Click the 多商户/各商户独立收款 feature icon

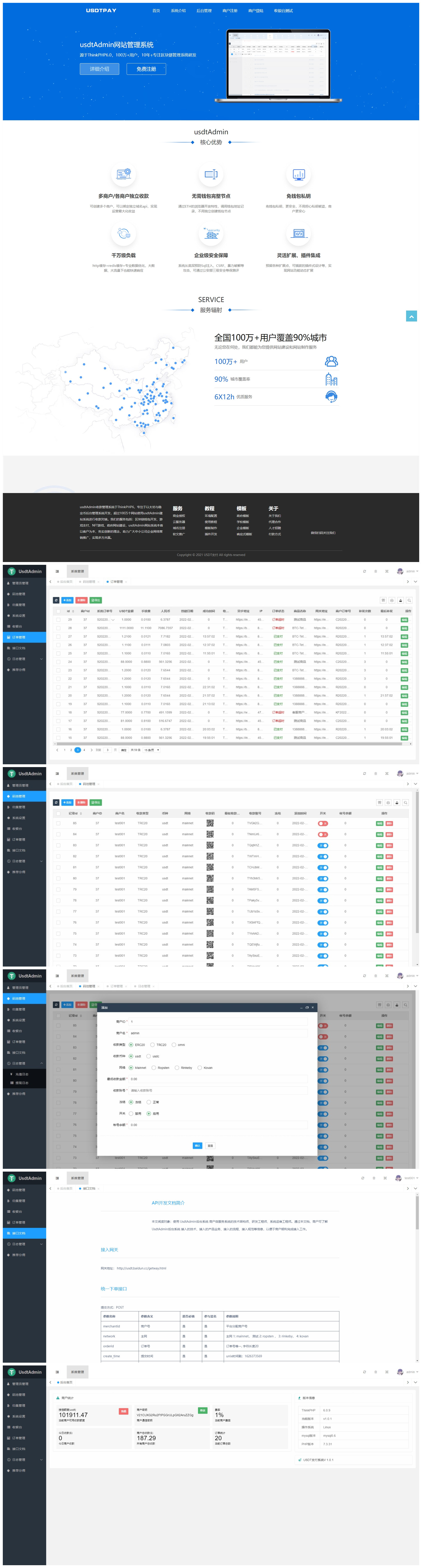123,175
